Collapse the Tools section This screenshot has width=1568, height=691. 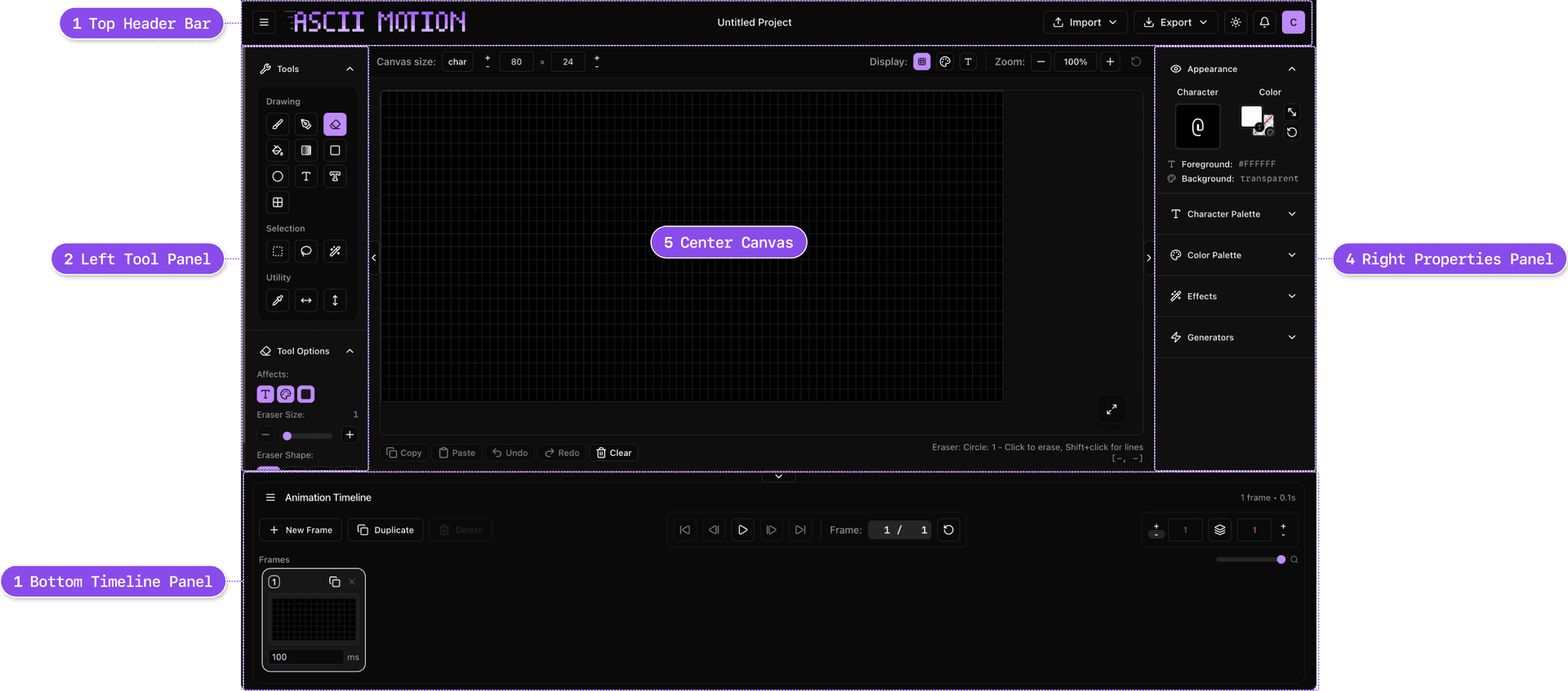click(350, 69)
